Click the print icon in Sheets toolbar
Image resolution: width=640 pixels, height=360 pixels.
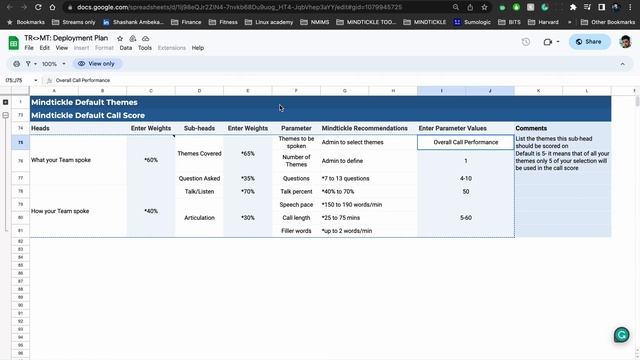tap(16, 64)
